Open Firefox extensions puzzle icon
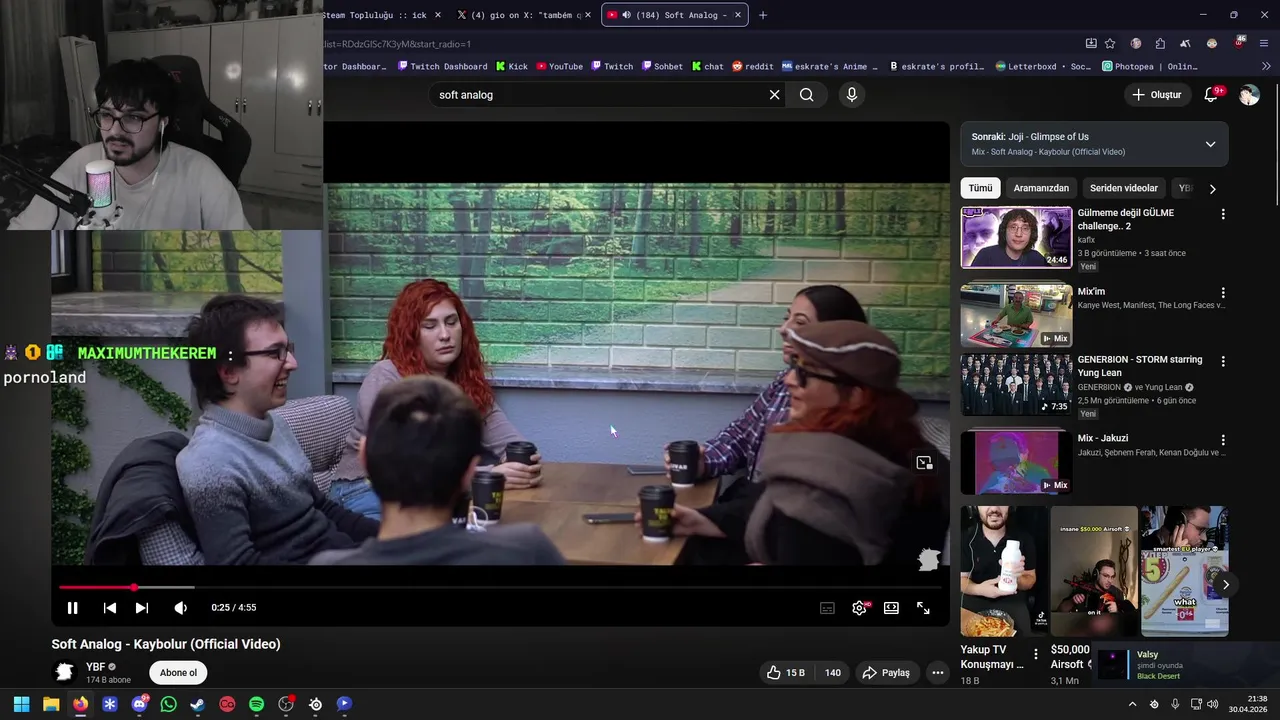Image resolution: width=1280 pixels, height=720 pixels. [1160, 44]
